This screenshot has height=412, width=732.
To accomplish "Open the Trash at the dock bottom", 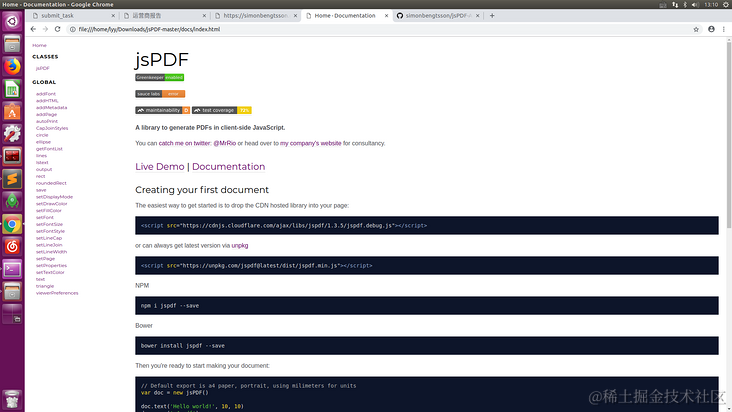I will (x=12, y=400).
